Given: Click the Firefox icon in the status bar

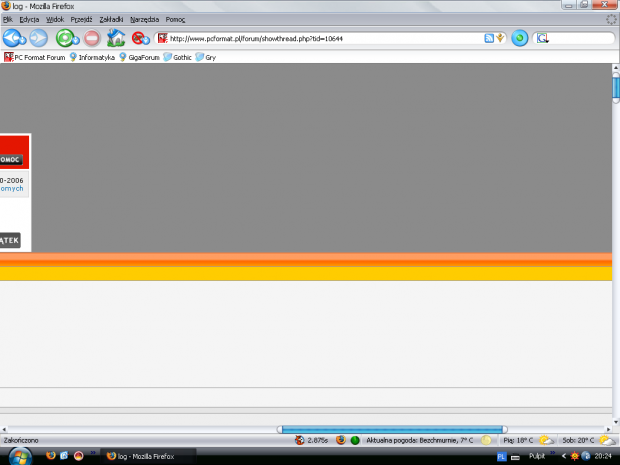Looking at the screenshot, I should (340, 440).
